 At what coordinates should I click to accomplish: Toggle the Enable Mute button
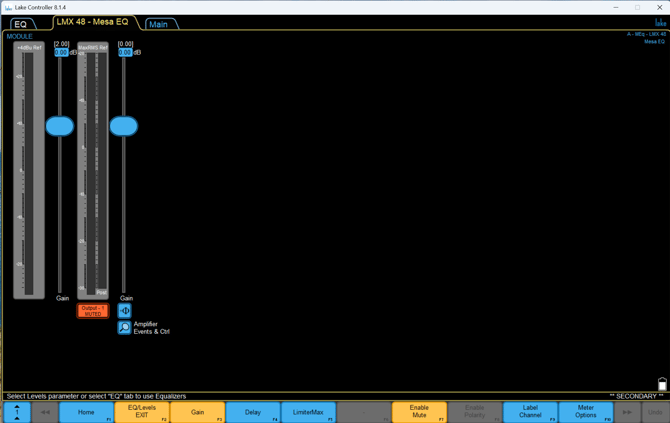click(419, 412)
